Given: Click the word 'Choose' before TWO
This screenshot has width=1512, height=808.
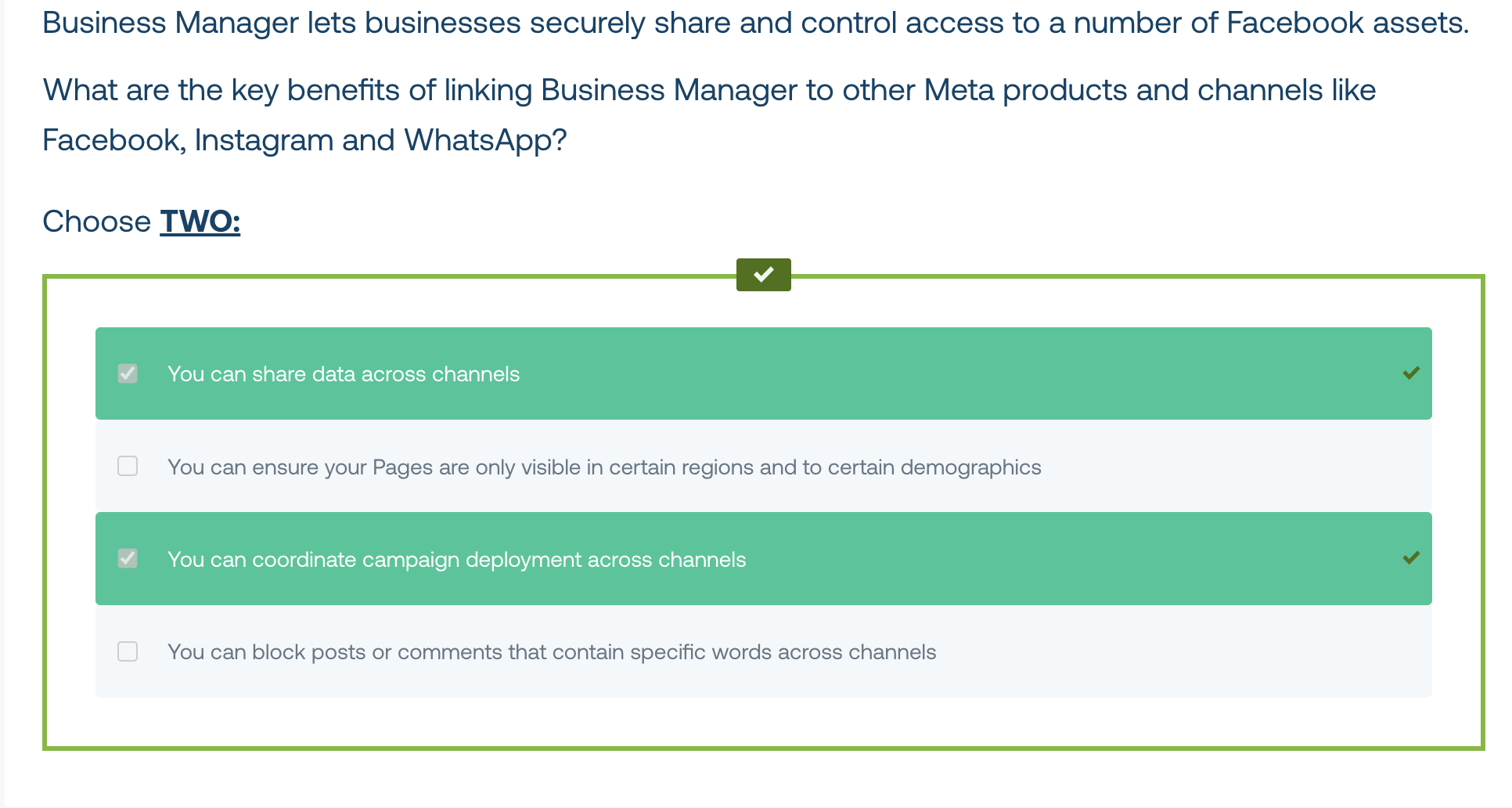Looking at the screenshot, I should tap(96, 222).
